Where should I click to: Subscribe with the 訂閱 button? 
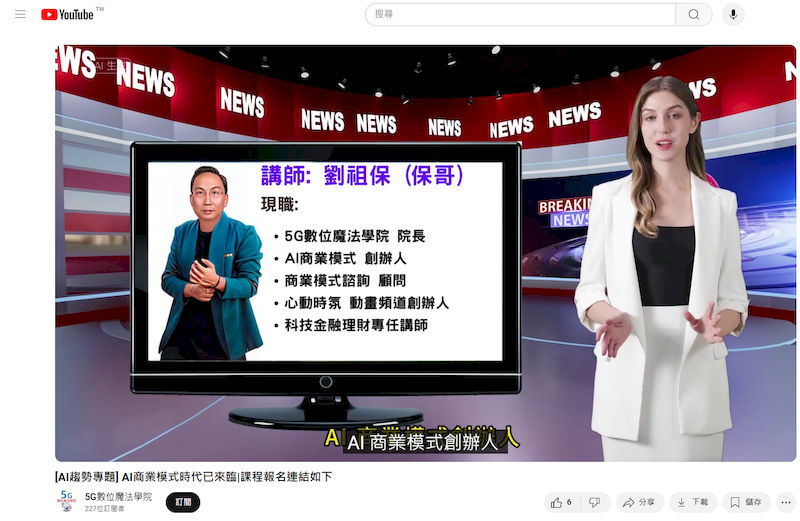tap(183, 502)
